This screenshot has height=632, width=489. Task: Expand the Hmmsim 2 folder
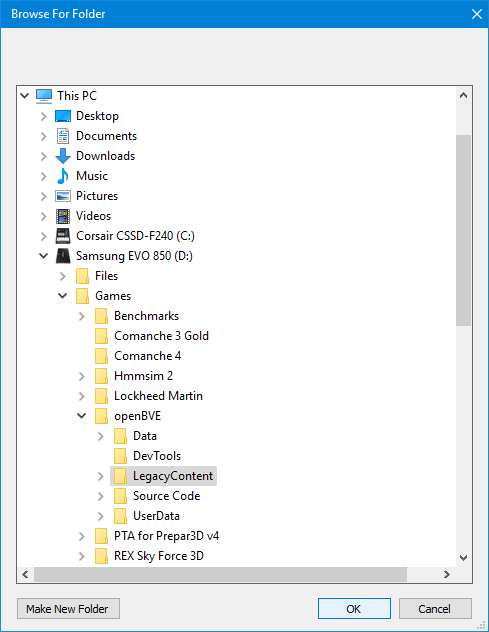pos(81,376)
